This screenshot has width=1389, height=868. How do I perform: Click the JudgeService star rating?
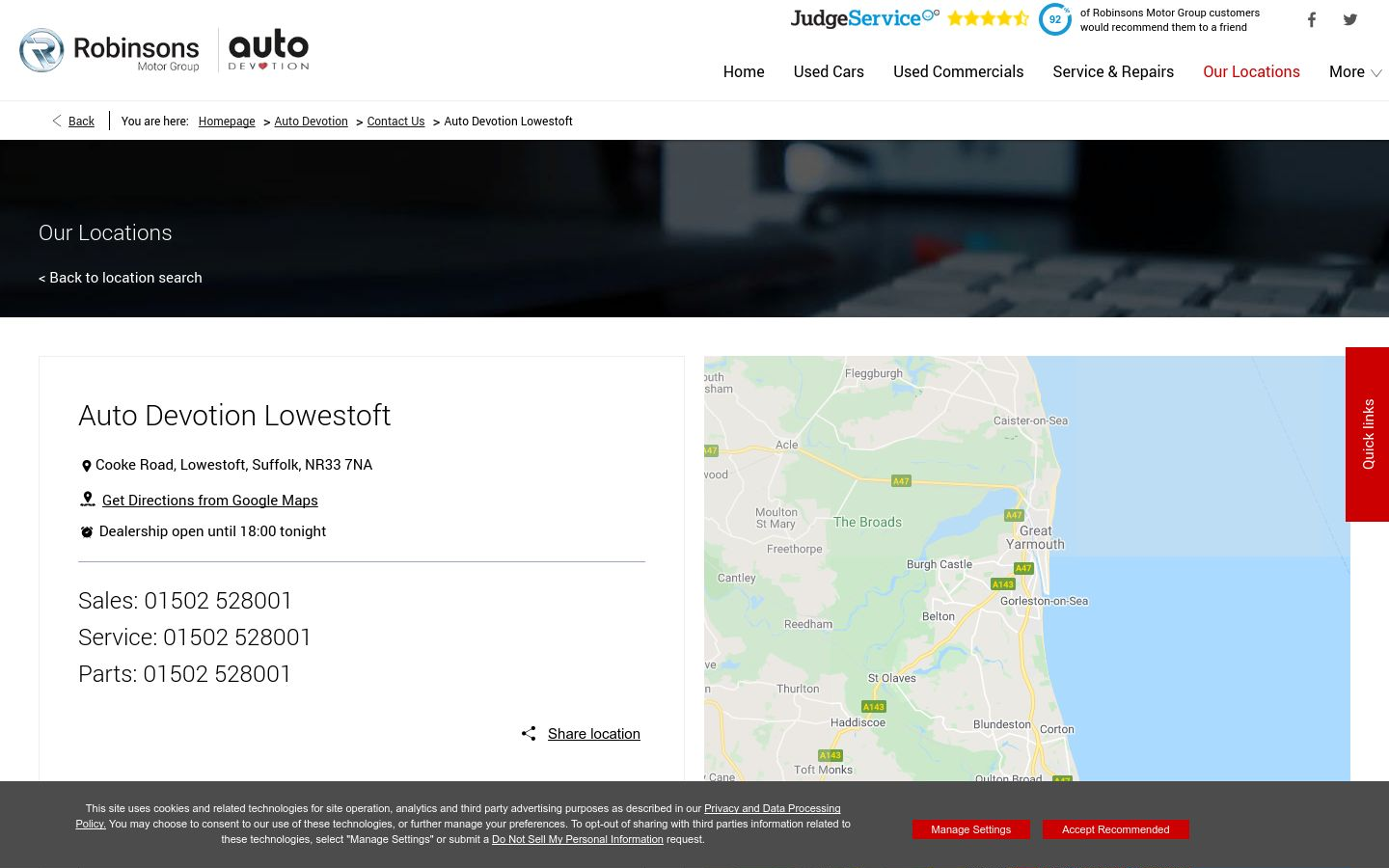[x=988, y=17]
